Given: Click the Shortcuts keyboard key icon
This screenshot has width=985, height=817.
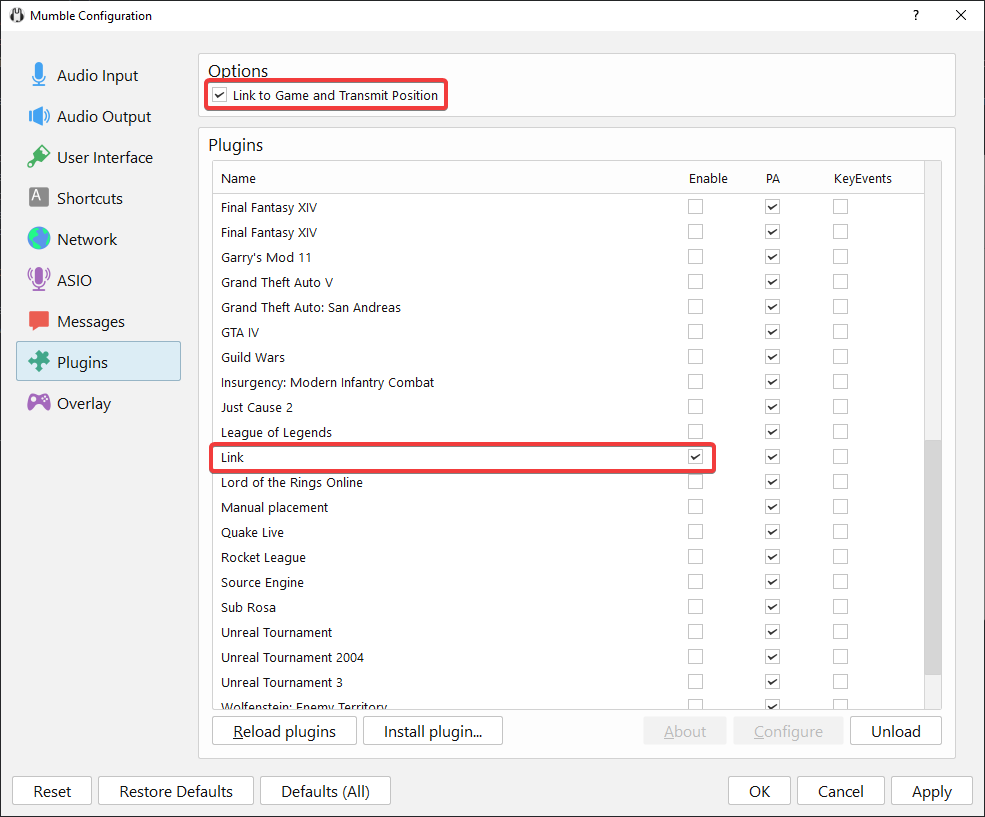Looking at the screenshot, I should [x=38, y=197].
